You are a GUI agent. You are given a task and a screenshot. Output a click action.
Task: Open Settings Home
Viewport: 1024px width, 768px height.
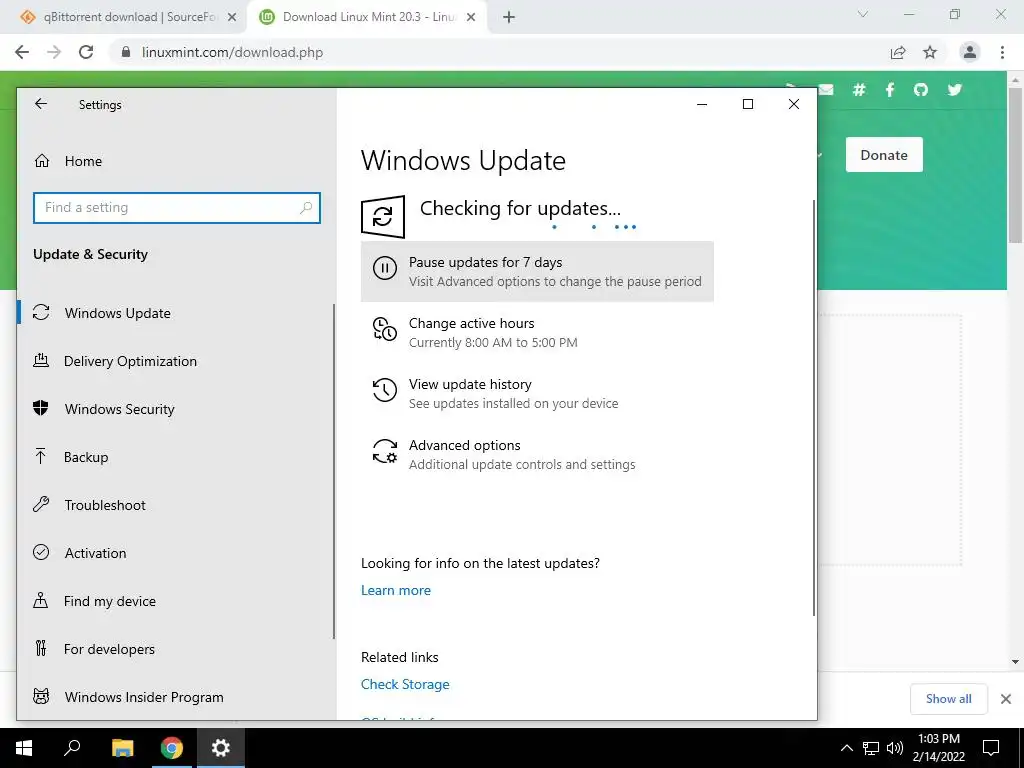(69, 161)
